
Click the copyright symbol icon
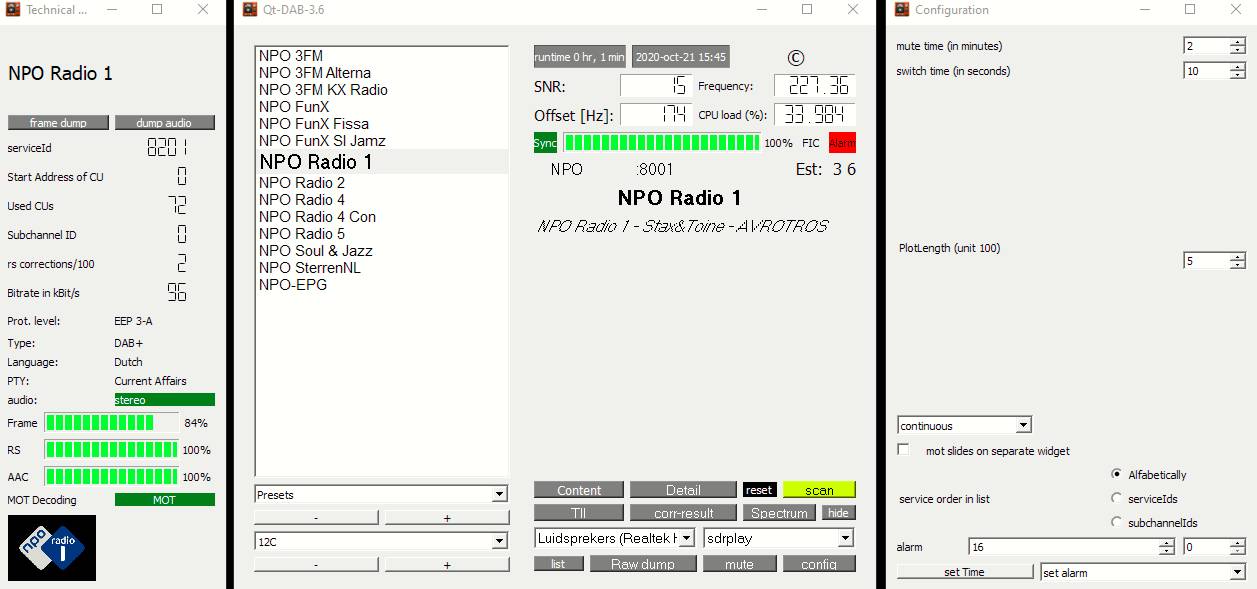click(796, 58)
